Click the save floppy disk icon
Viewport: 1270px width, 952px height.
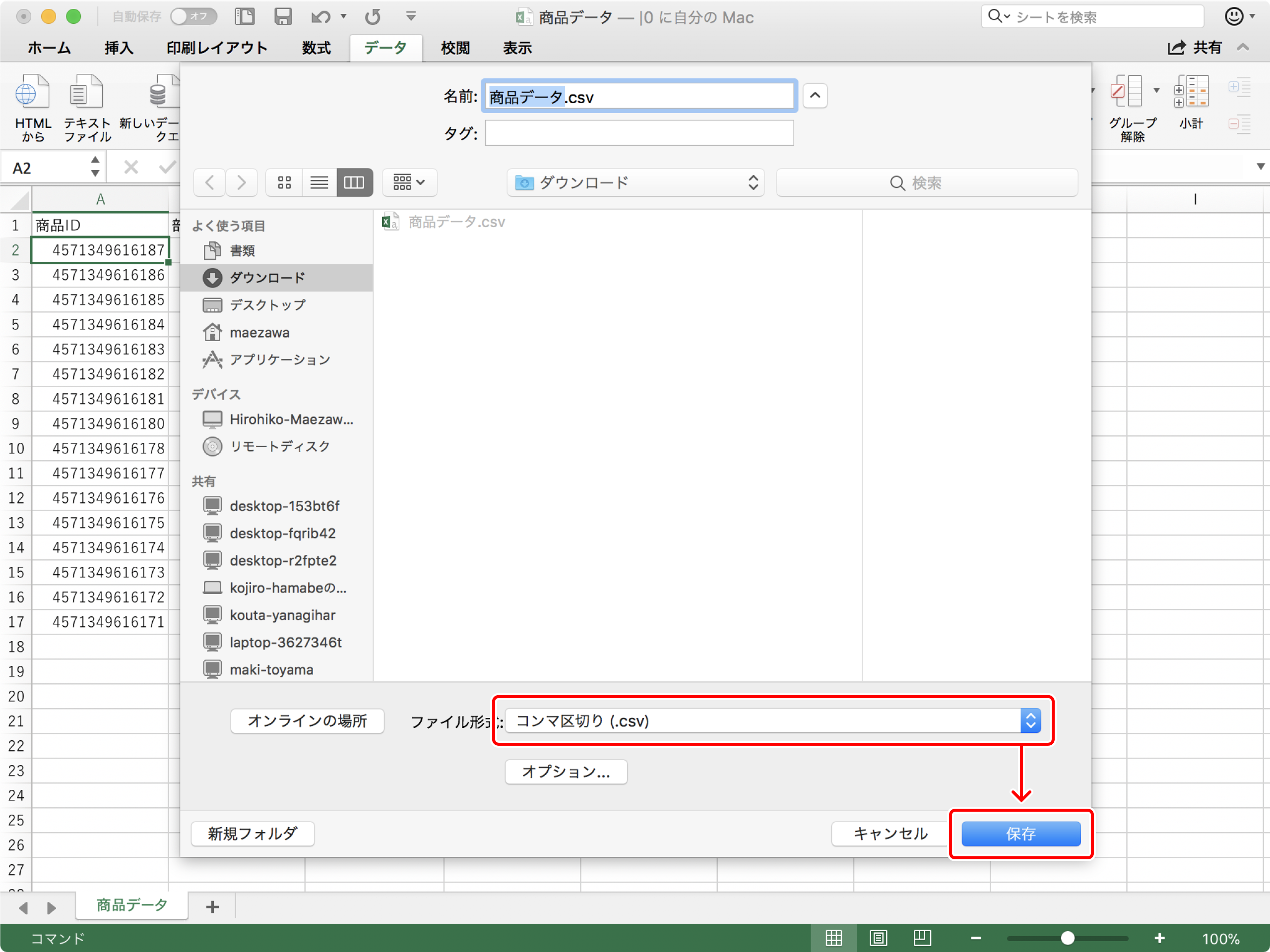click(282, 17)
